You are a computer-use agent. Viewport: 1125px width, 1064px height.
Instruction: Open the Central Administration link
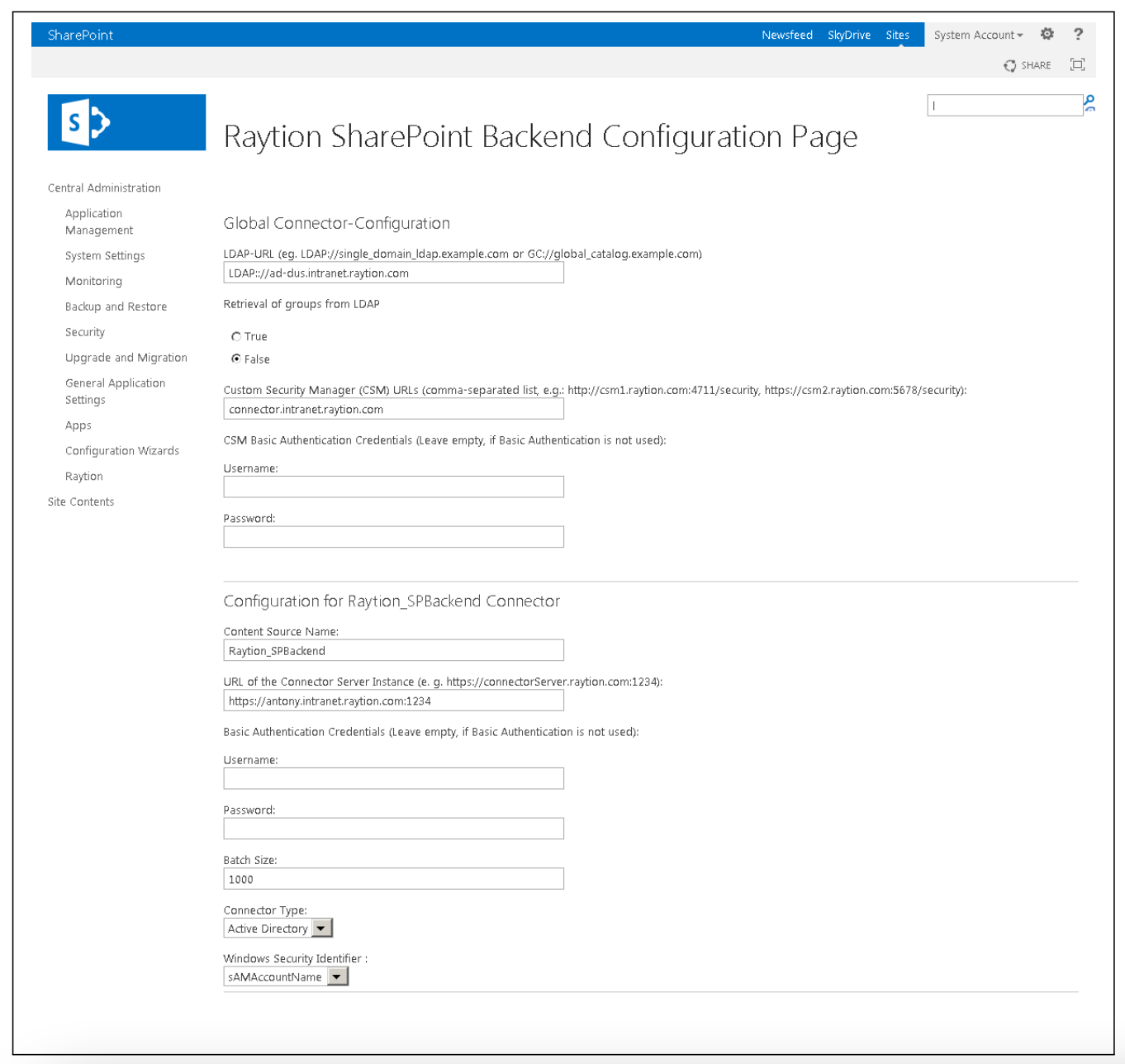coord(104,188)
